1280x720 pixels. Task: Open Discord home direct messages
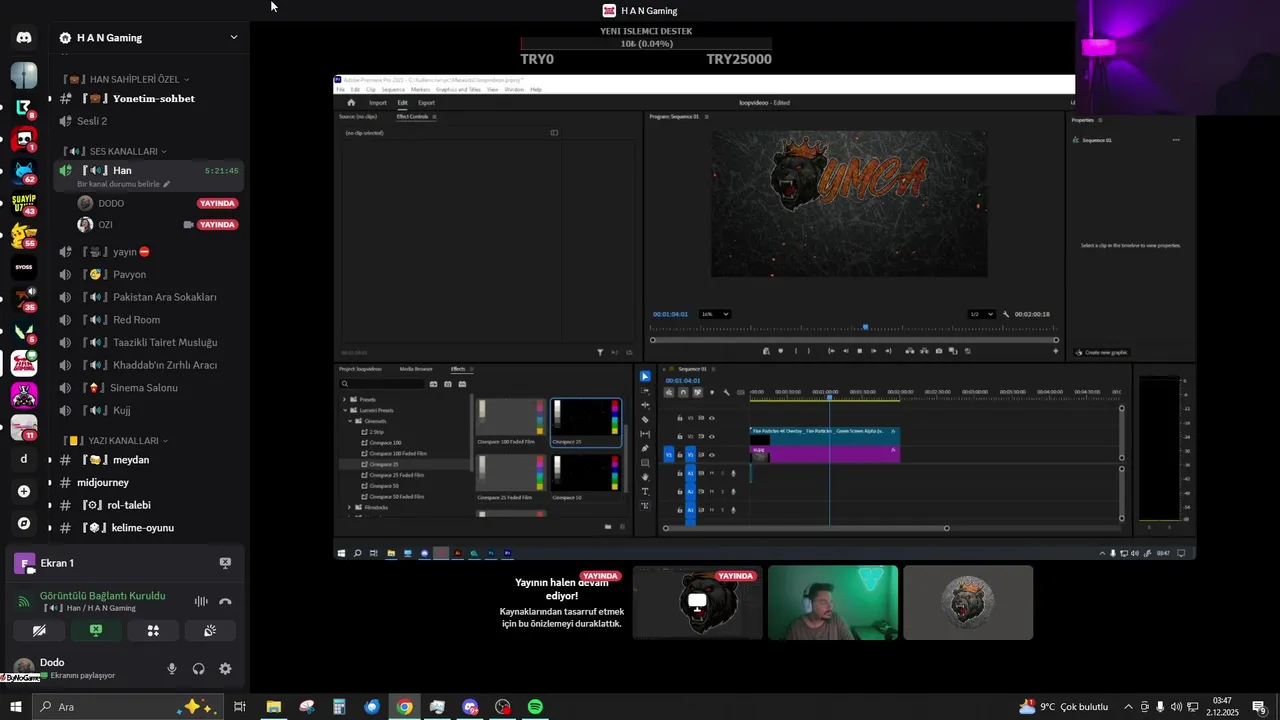pos(24,37)
